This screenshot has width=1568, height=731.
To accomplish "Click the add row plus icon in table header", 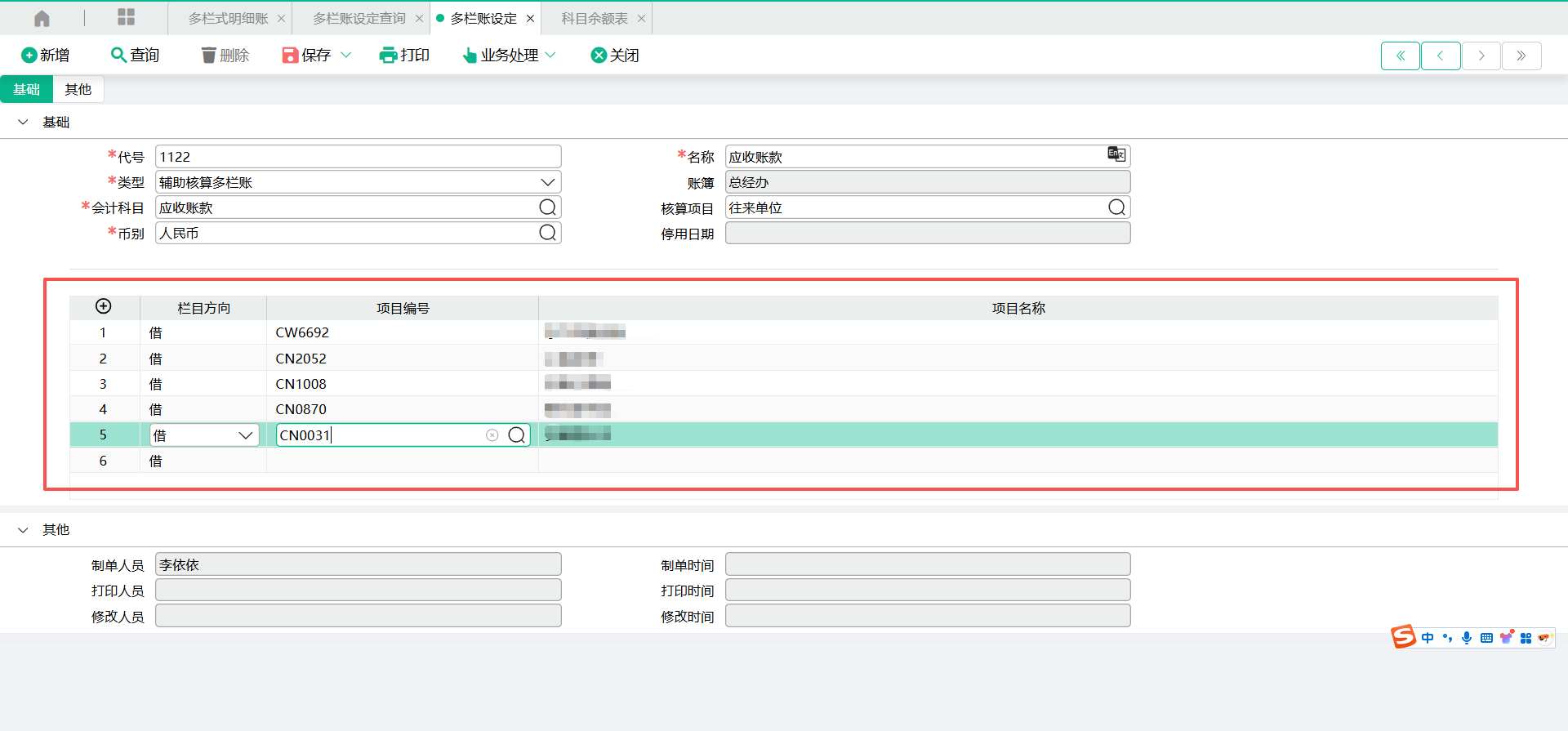I will (x=104, y=306).
